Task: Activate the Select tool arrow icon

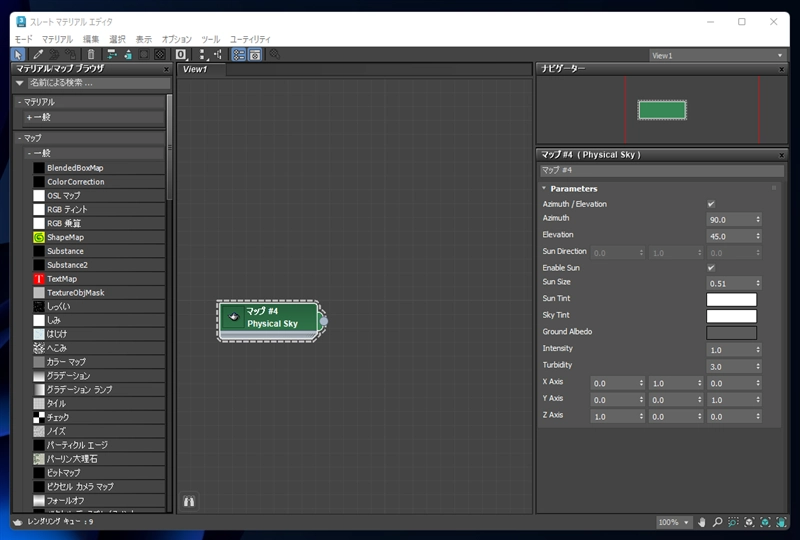Action: point(18,55)
